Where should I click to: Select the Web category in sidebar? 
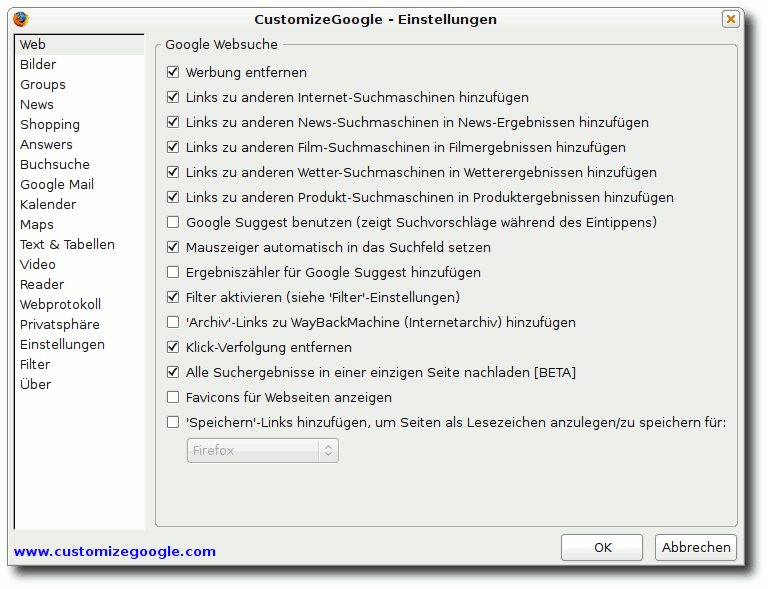[80, 45]
